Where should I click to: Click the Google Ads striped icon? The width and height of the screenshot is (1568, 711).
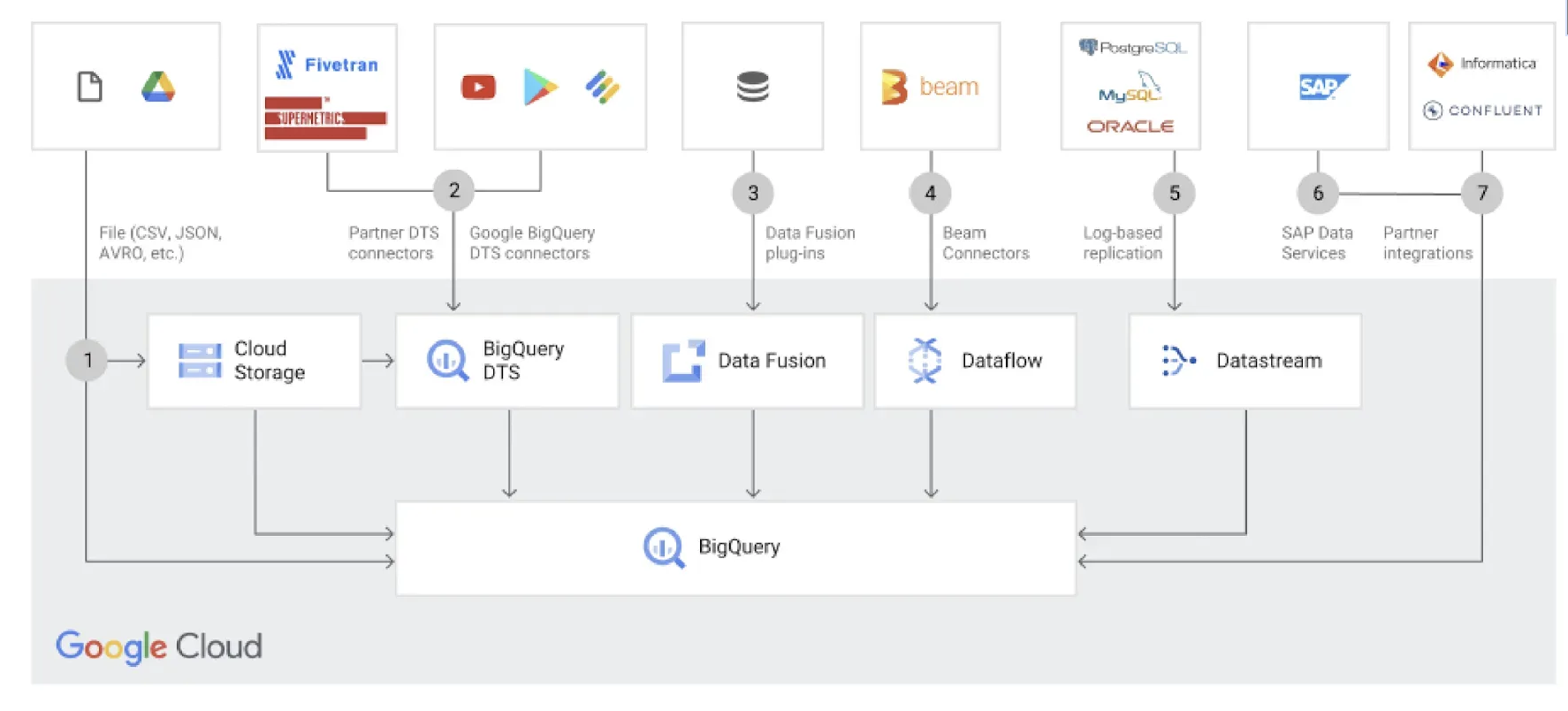click(603, 87)
